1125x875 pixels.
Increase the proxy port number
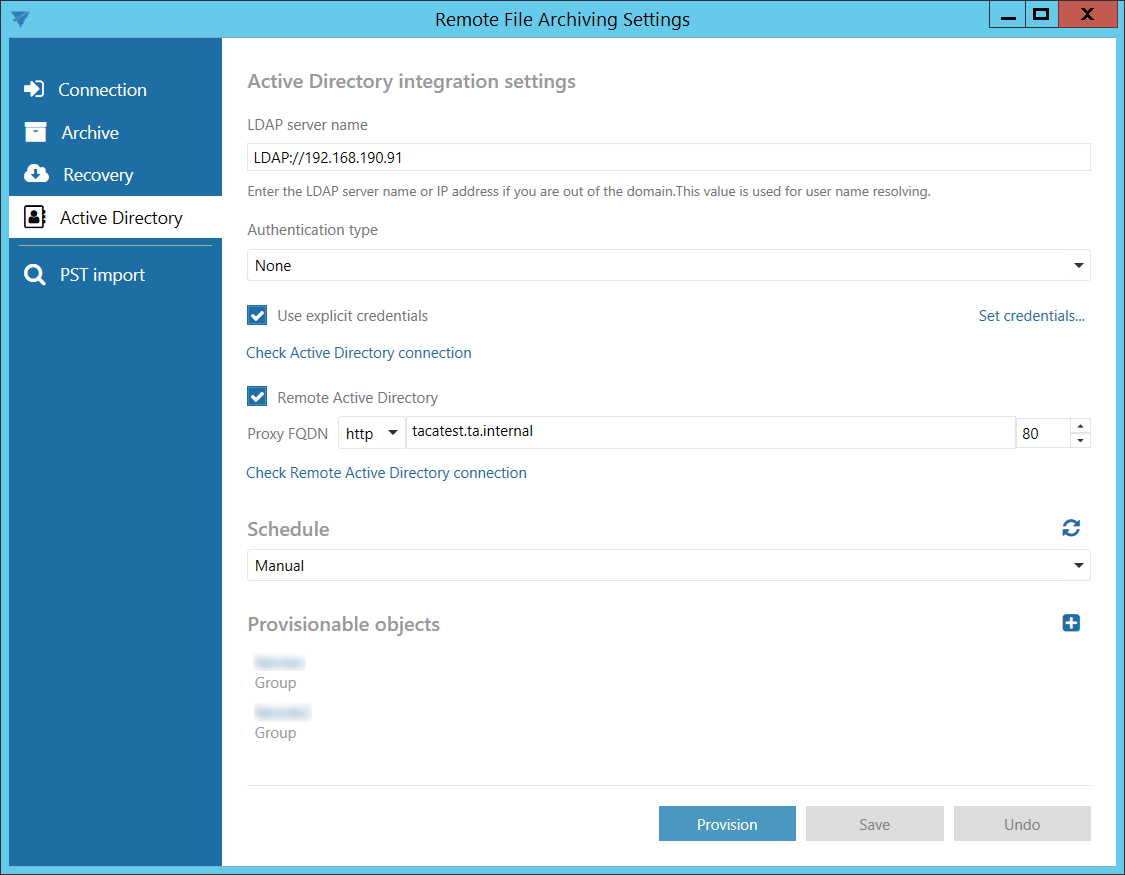(1079, 426)
